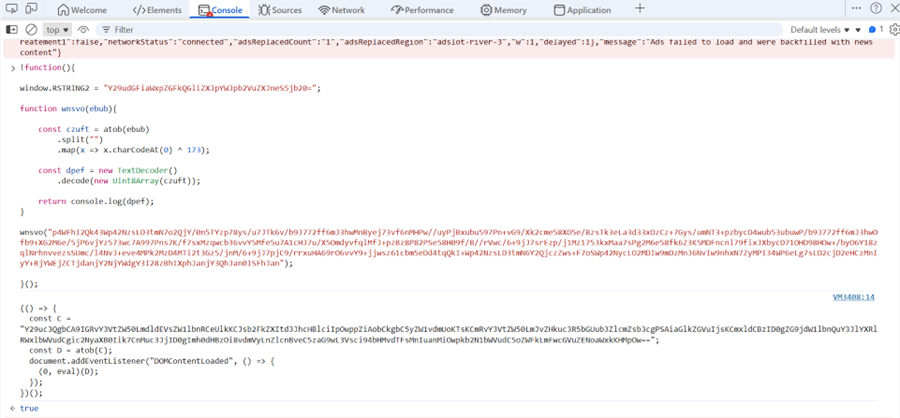The width and height of the screenshot is (900, 418).
Task: Open Console settings gear
Action: tap(894, 29)
